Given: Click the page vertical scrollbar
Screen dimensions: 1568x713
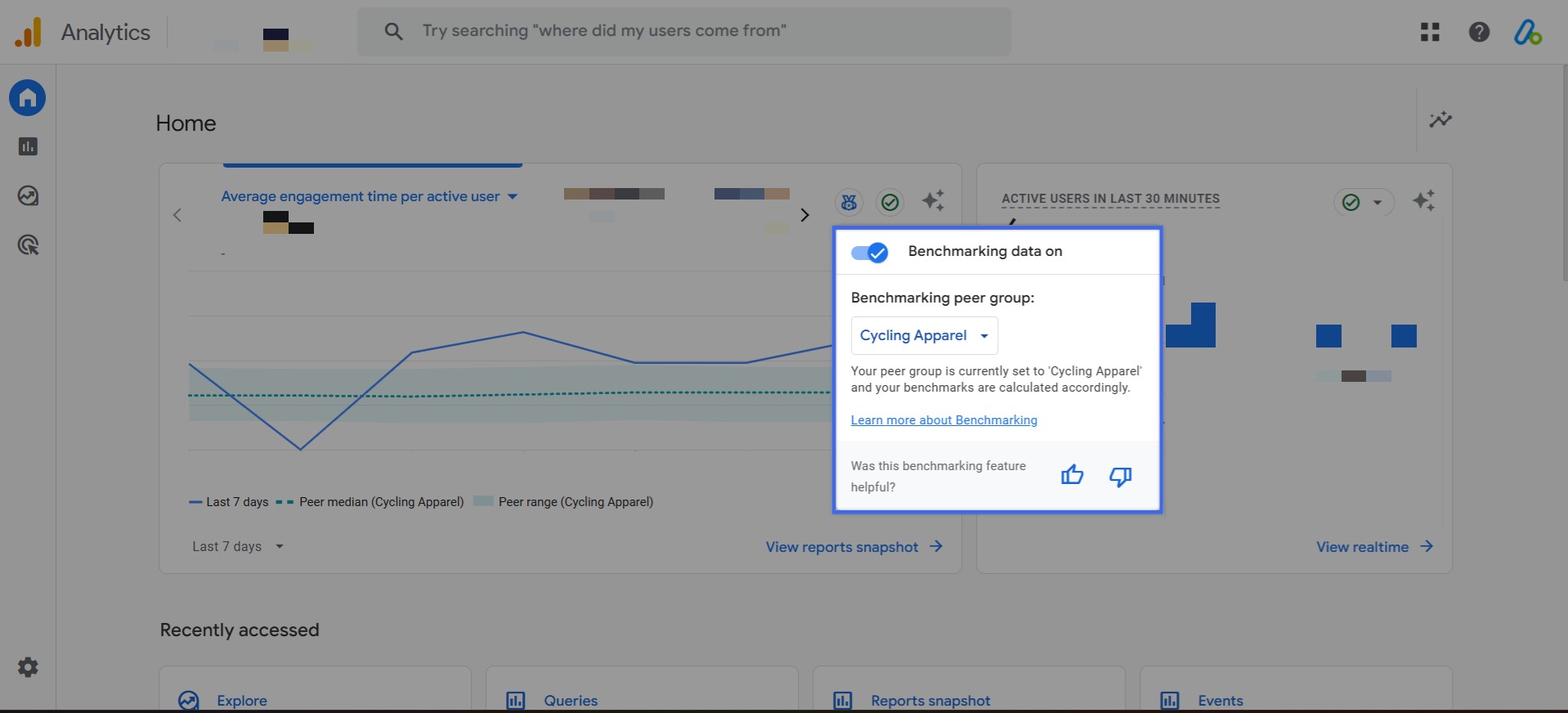Looking at the screenshot, I should [x=1565, y=172].
